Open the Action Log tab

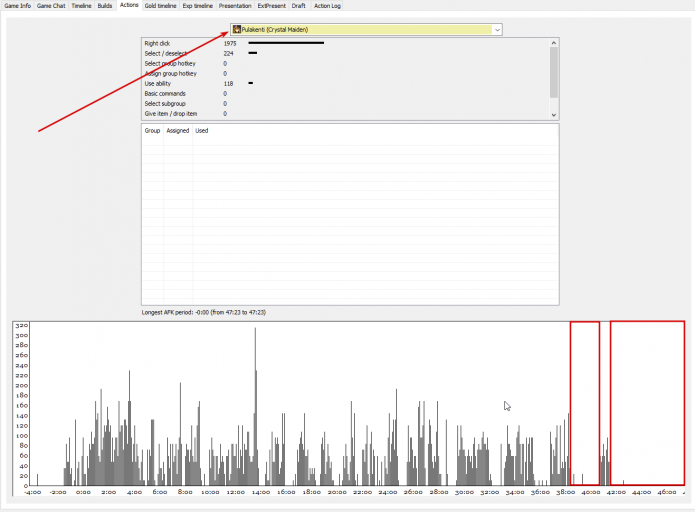click(x=327, y=6)
